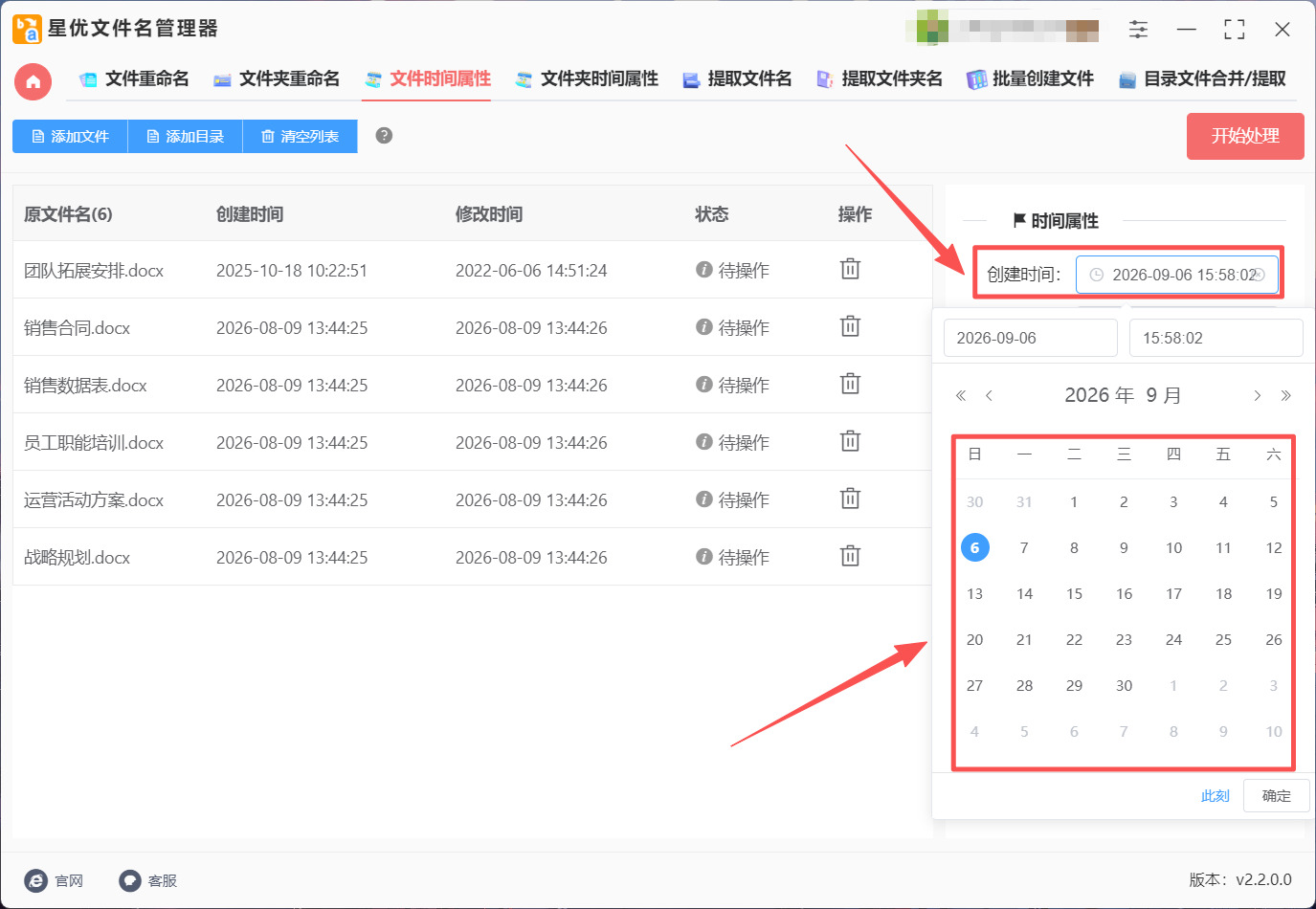Advance to next month arrow
This screenshot has height=909, width=1316.
[x=1258, y=395]
